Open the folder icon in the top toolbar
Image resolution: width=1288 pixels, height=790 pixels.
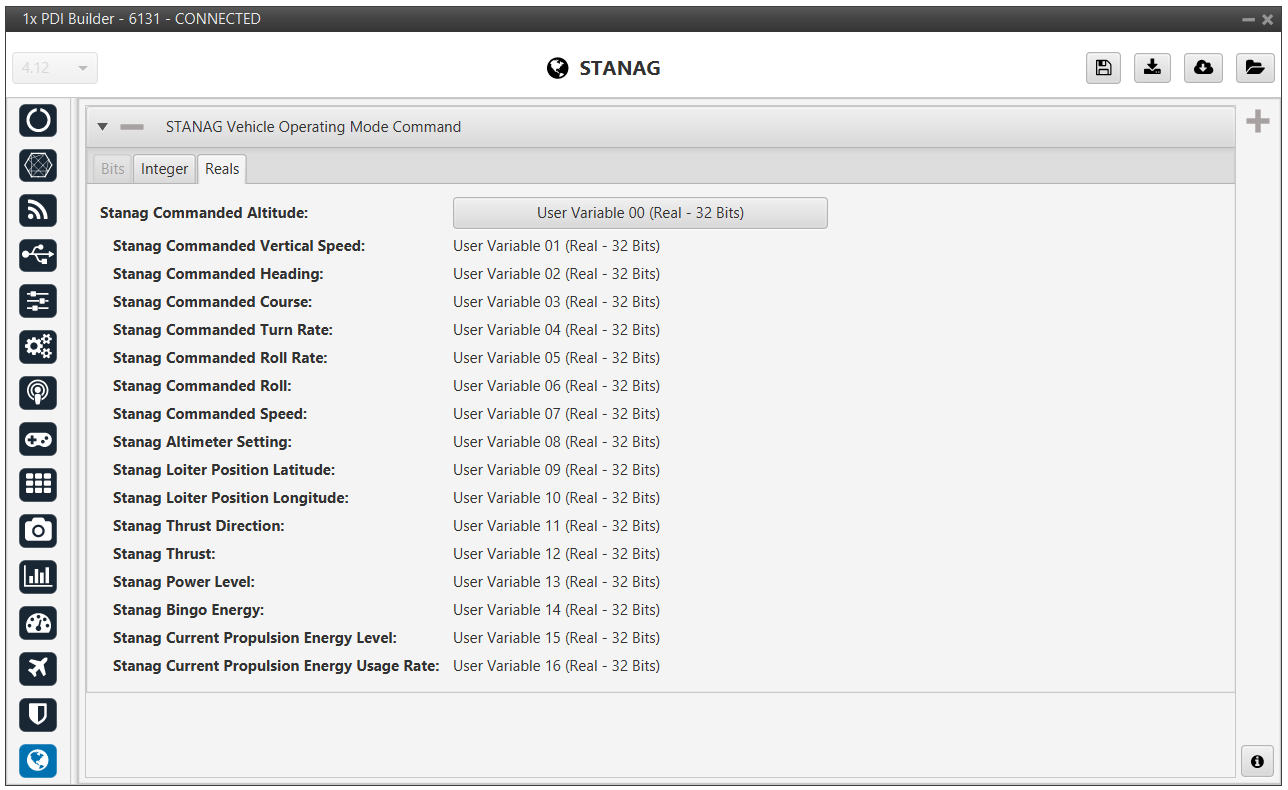click(x=1254, y=67)
